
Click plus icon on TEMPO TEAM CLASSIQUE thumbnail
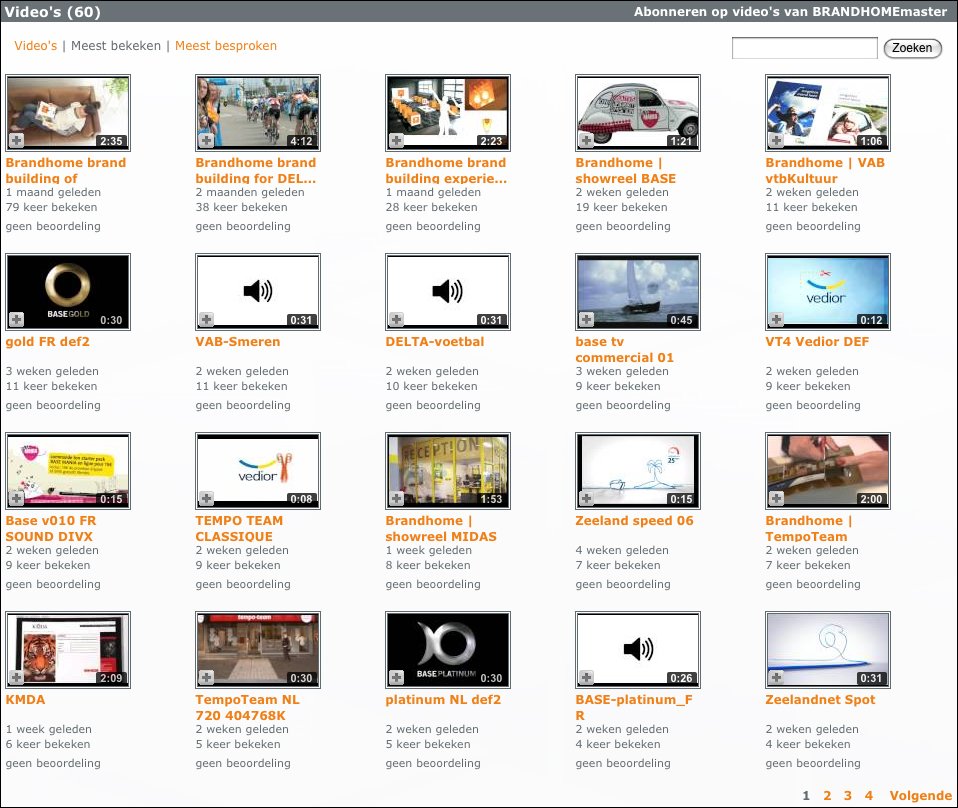coord(207,499)
